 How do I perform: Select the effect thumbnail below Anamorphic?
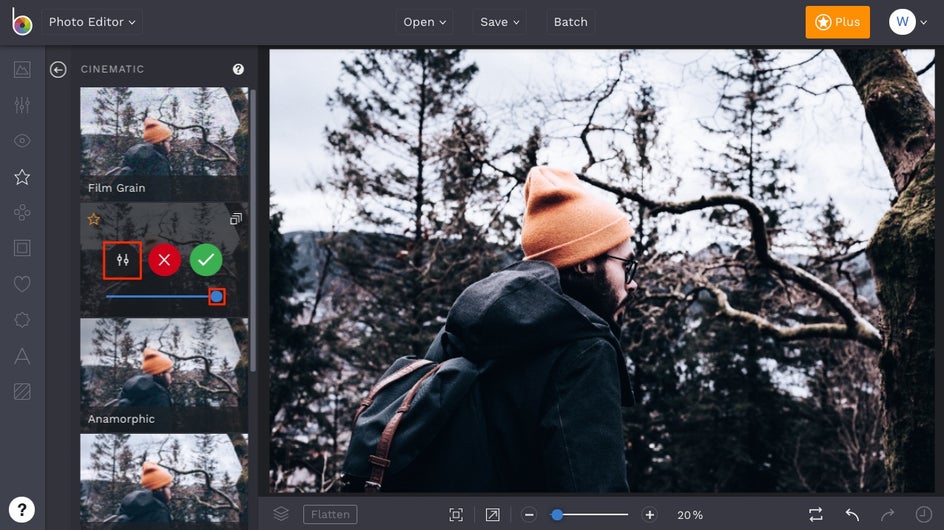[164, 482]
